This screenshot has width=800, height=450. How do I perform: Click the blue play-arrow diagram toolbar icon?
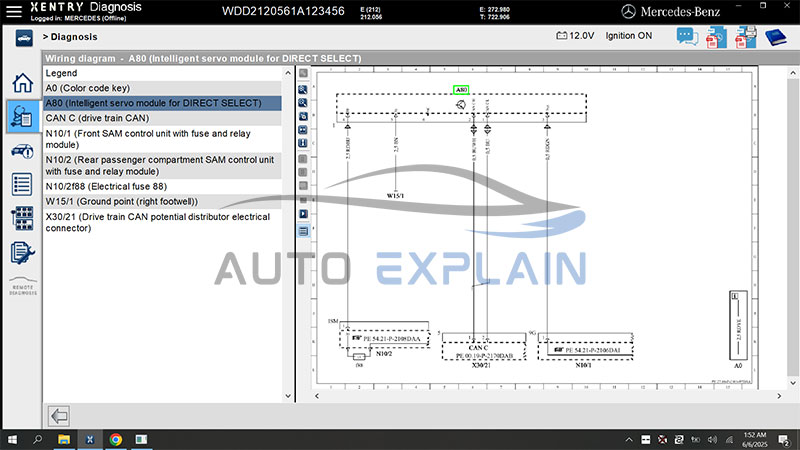[x=303, y=214]
